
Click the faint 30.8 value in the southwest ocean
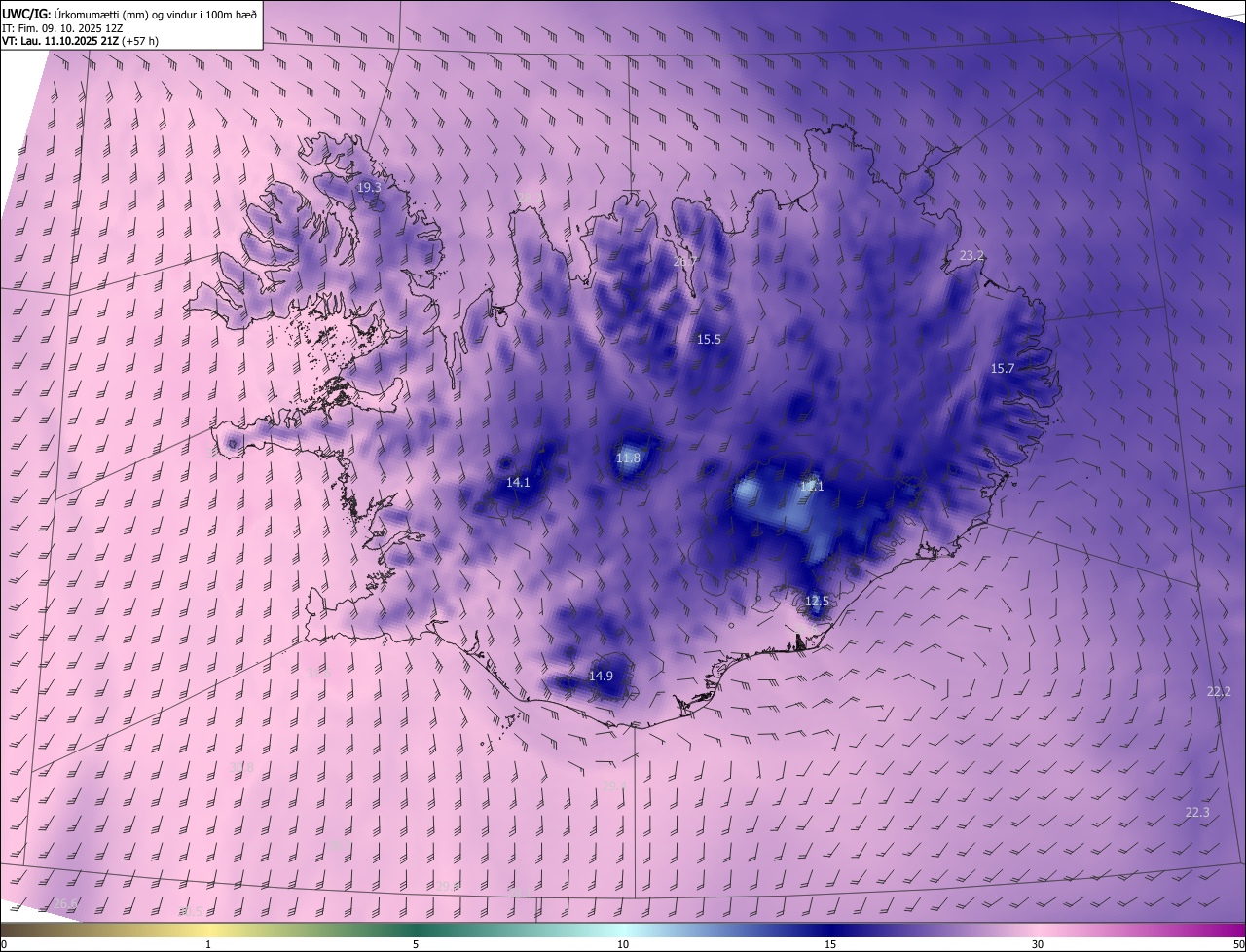point(241,768)
